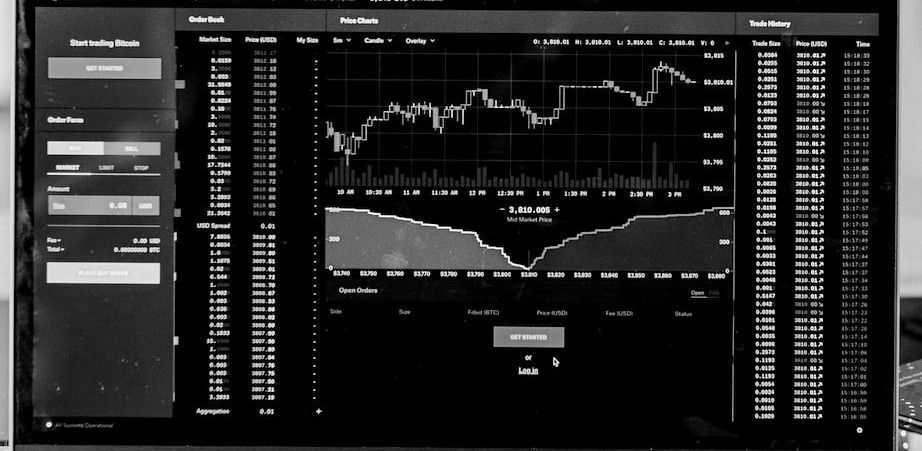The width and height of the screenshot is (922, 451).
Task: Click the Fee (USD) column header
Action: coord(619,313)
